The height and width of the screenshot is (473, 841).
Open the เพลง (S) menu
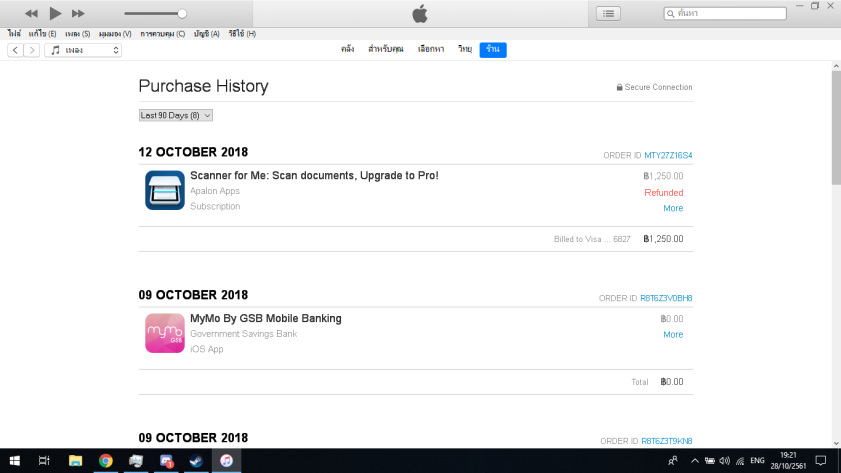(78, 34)
